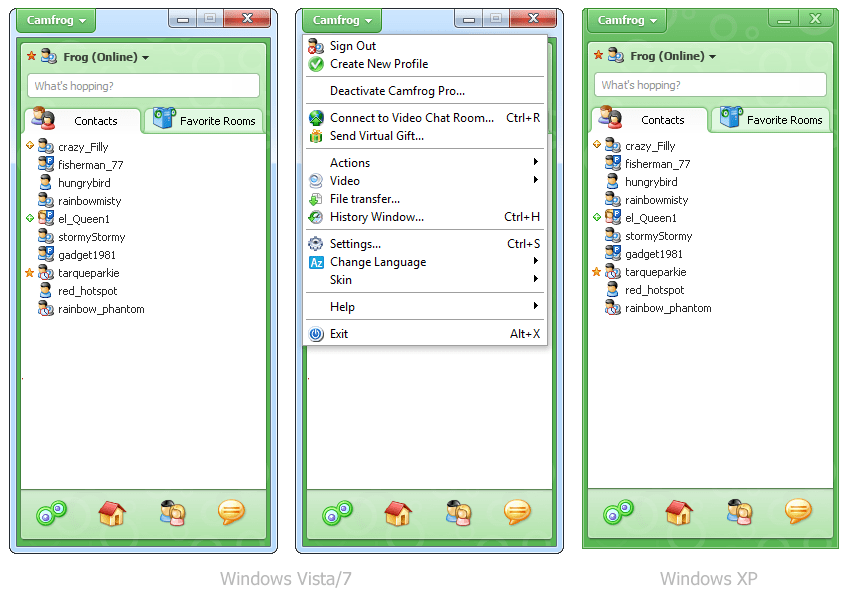The height and width of the screenshot is (600, 850).
Task: Expand the Help submenu
Action: (x=426, y=307)
